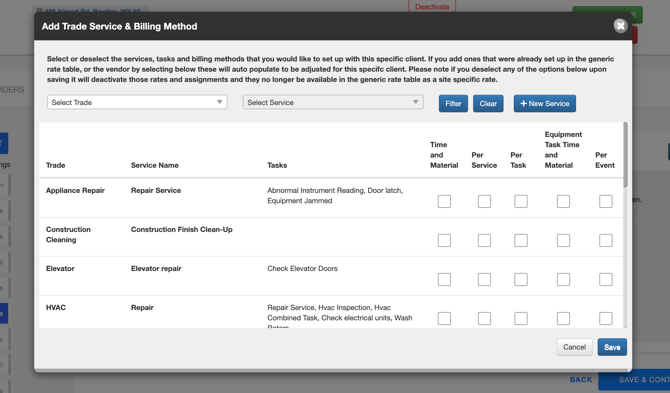Click the Elevator trade cell

point(60,269)
